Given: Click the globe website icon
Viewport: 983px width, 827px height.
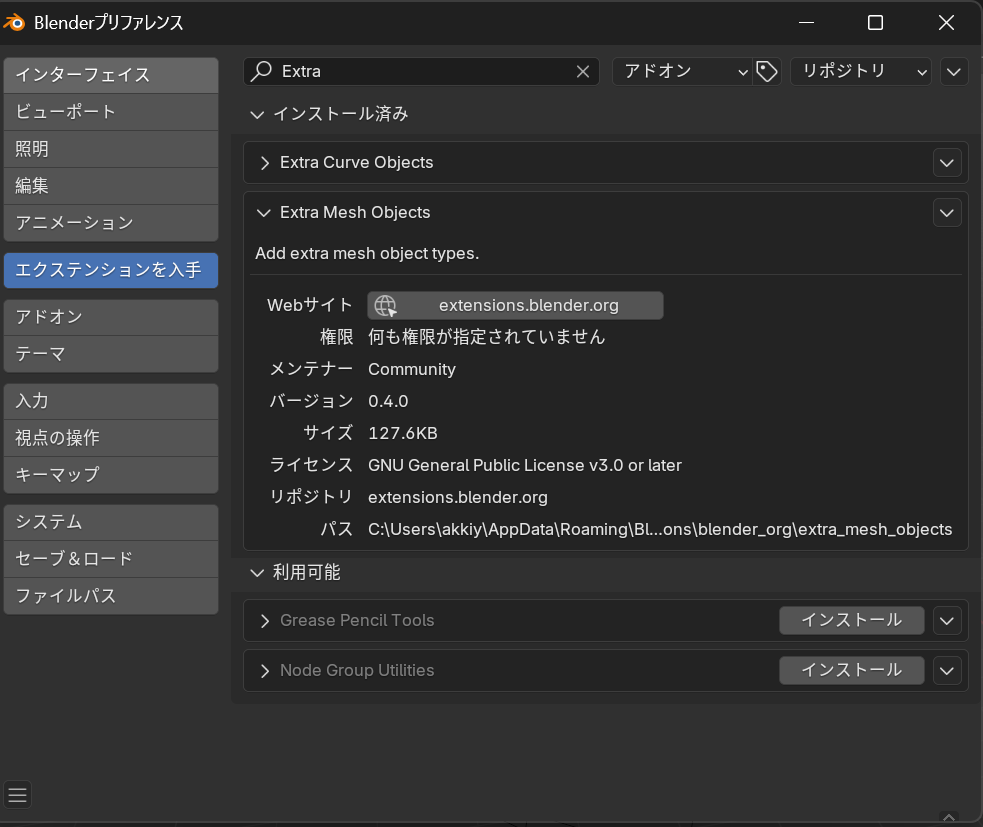Looking at the screenshot, I should click(385, 305).
